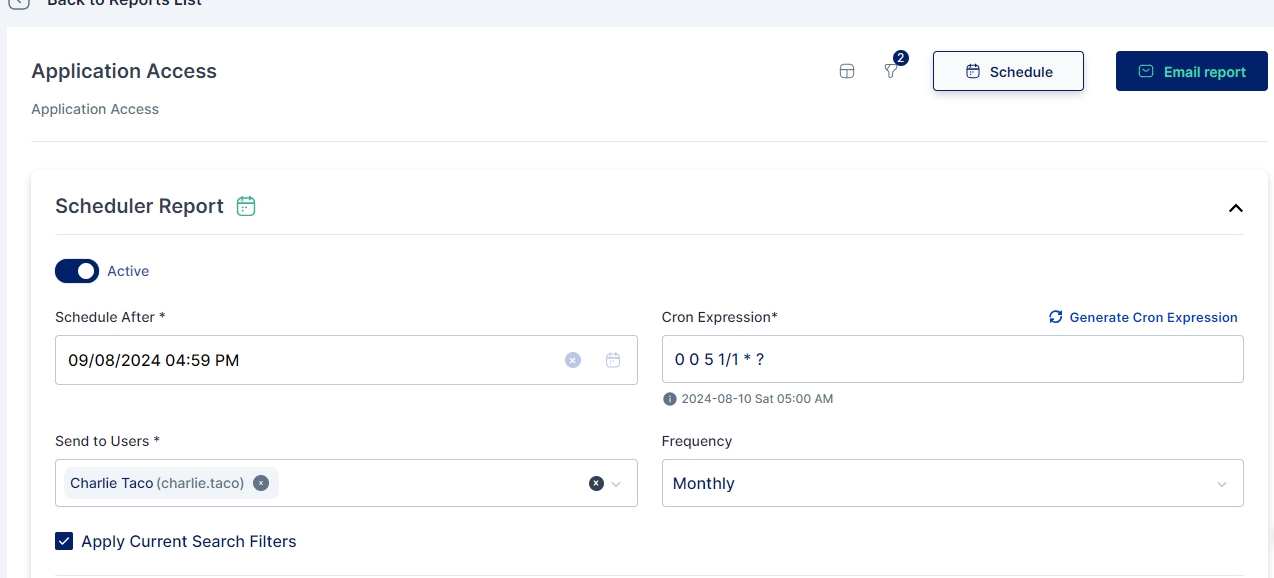The image size is (1274, 578).
Task: Click Generate Cron Expression link
Action: 1143,317
